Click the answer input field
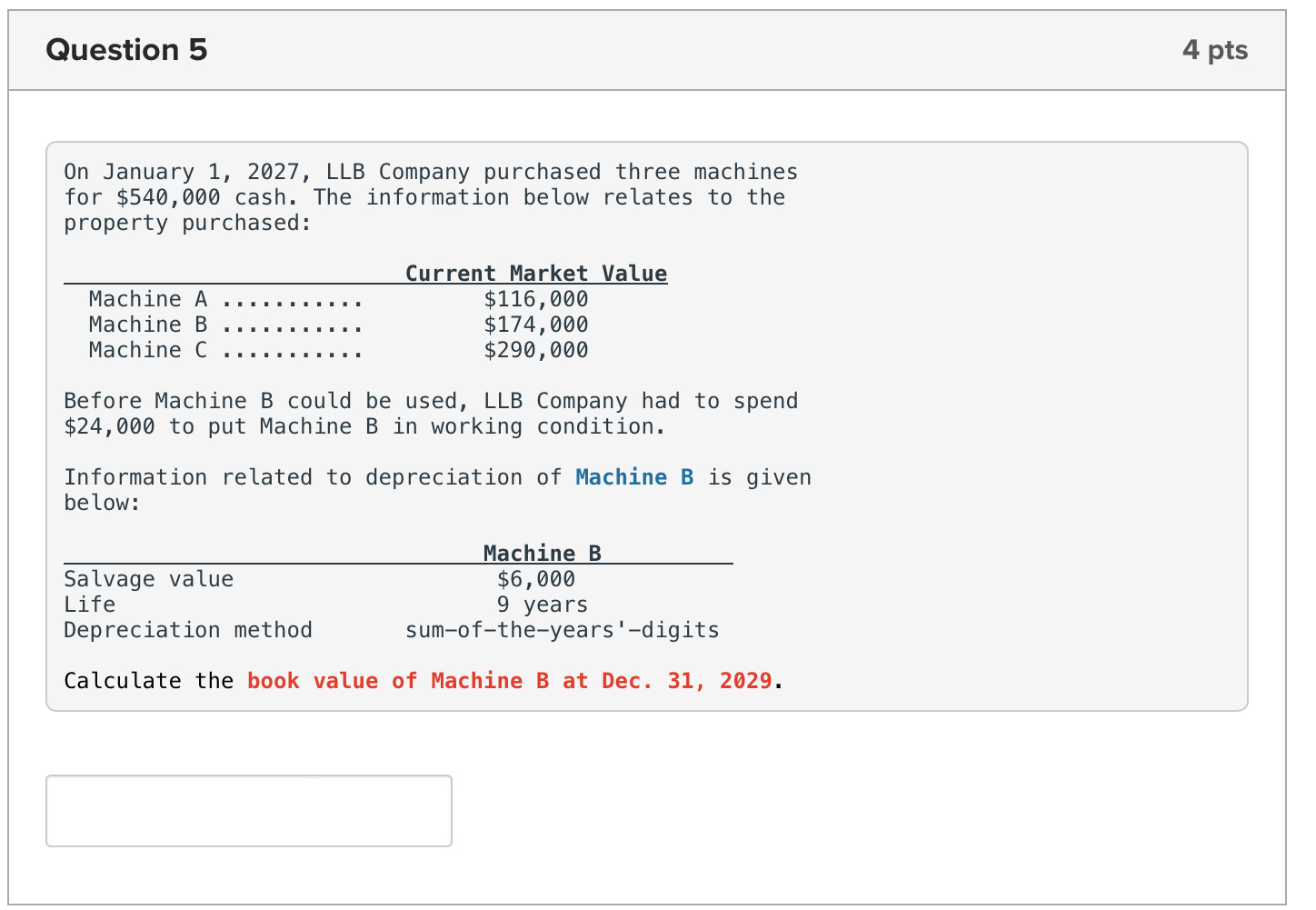This screenshot has width=1316, height=910. pyautogui.click(x=247, y=810)
